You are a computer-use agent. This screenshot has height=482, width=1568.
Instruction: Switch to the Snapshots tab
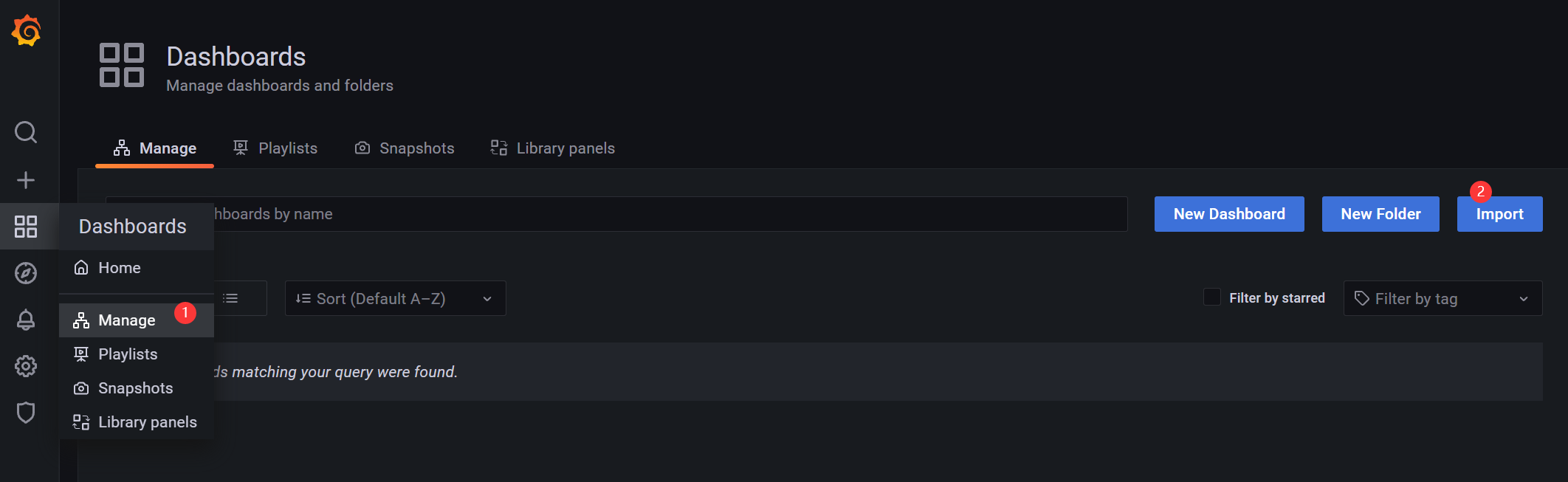pos(405,148)
